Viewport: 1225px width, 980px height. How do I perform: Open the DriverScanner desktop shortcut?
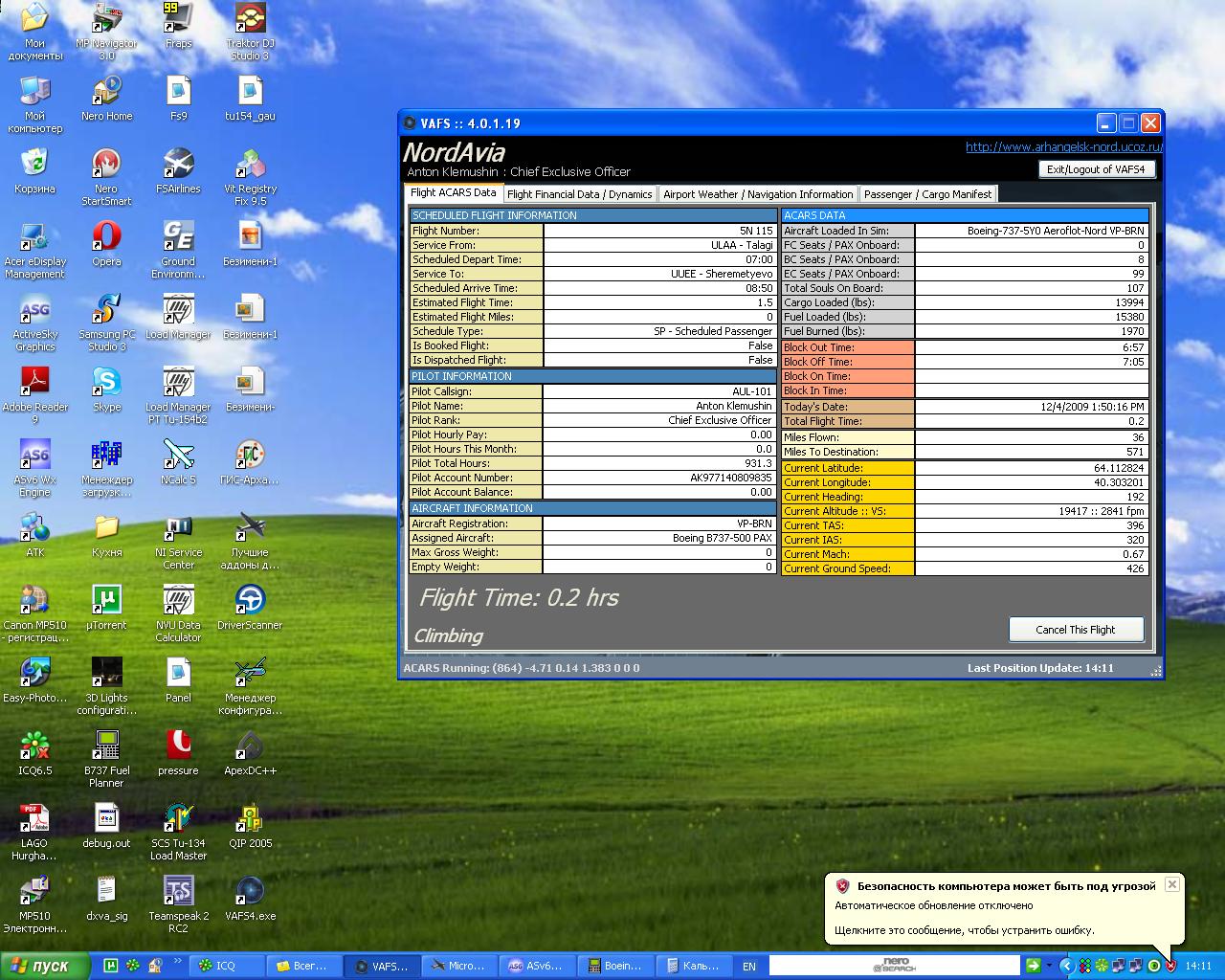(x=250, y=608)
